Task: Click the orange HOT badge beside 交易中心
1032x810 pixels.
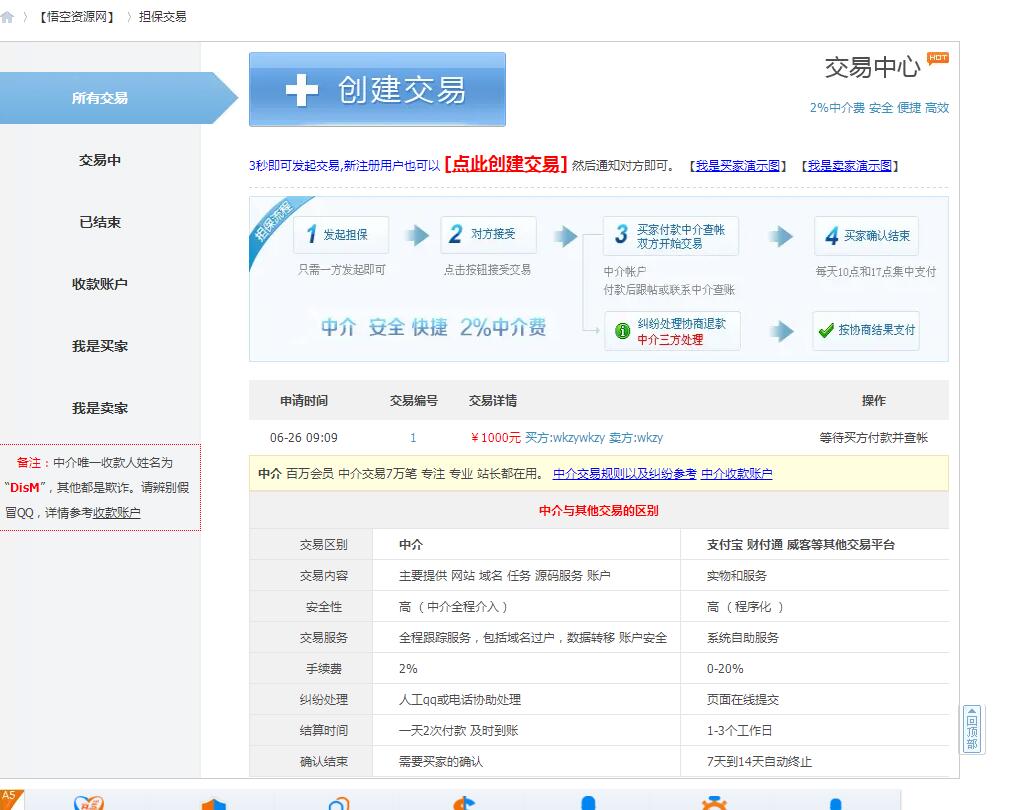Action: (937, 58)
